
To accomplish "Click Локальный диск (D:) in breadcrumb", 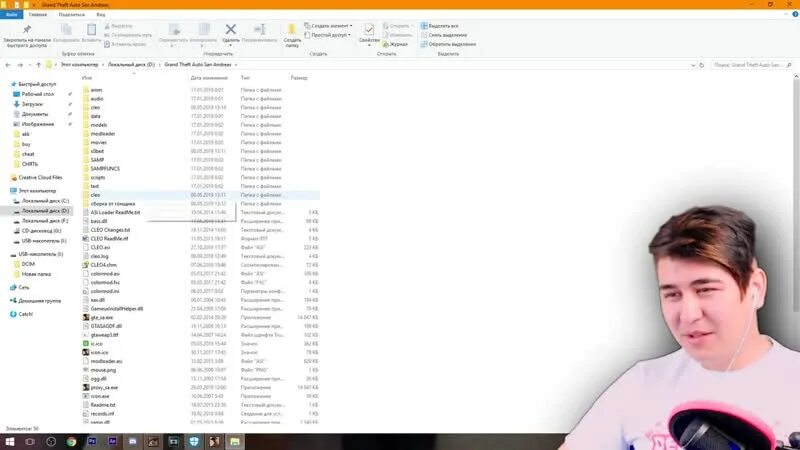I will click(131, 65).
